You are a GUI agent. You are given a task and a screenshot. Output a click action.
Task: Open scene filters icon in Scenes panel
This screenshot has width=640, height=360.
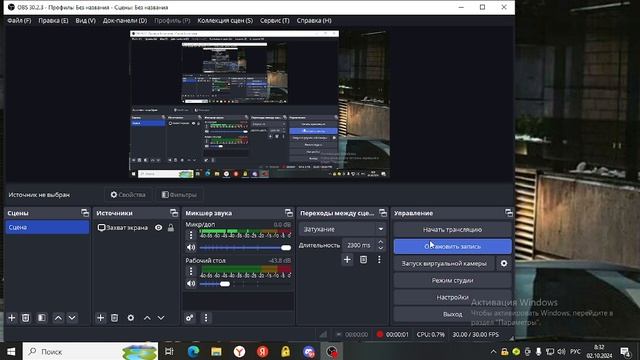42,318
